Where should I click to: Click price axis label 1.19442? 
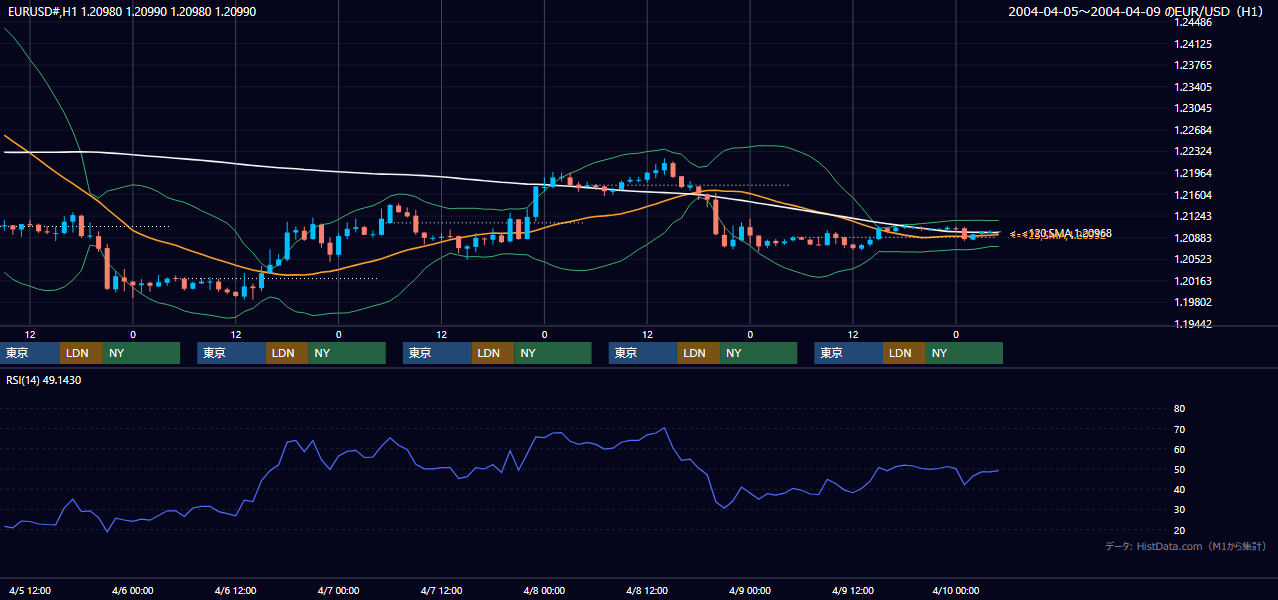(x=1194, y=324)
